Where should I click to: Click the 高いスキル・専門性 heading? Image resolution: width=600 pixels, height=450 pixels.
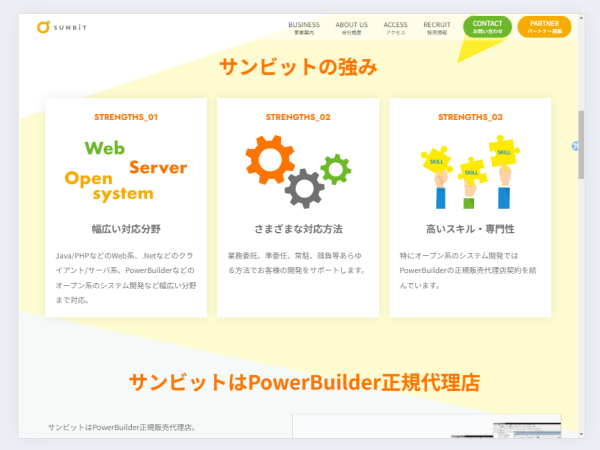pos(470,229)
